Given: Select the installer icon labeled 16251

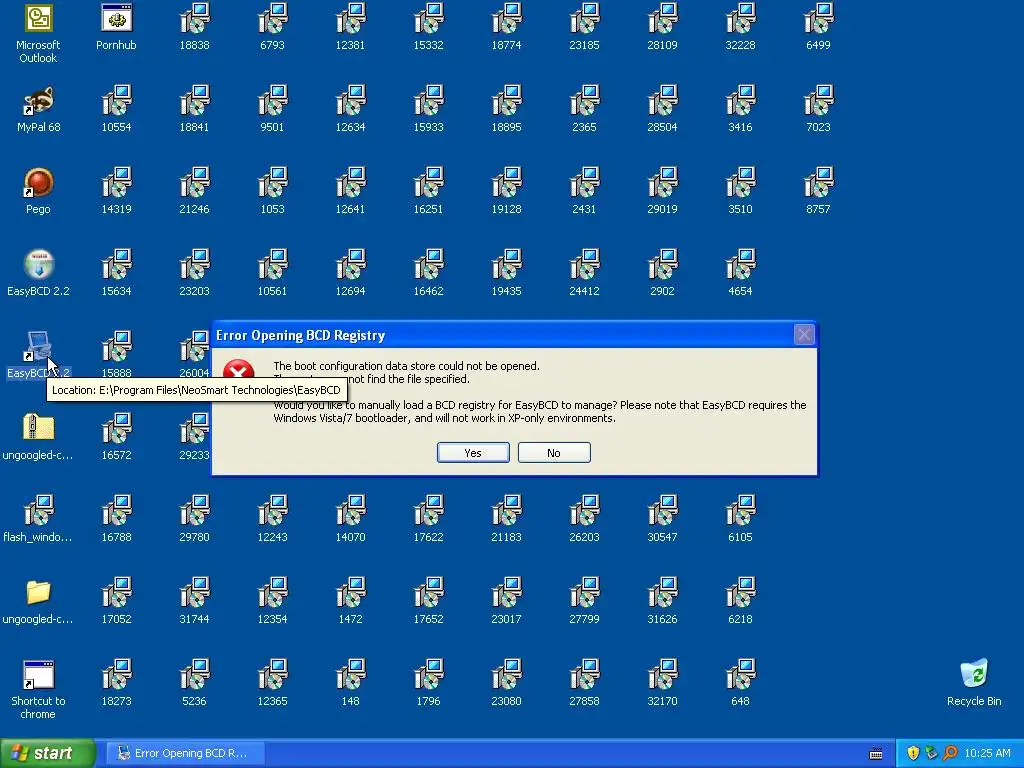Looking at the screenshot, I should point(428,182).
